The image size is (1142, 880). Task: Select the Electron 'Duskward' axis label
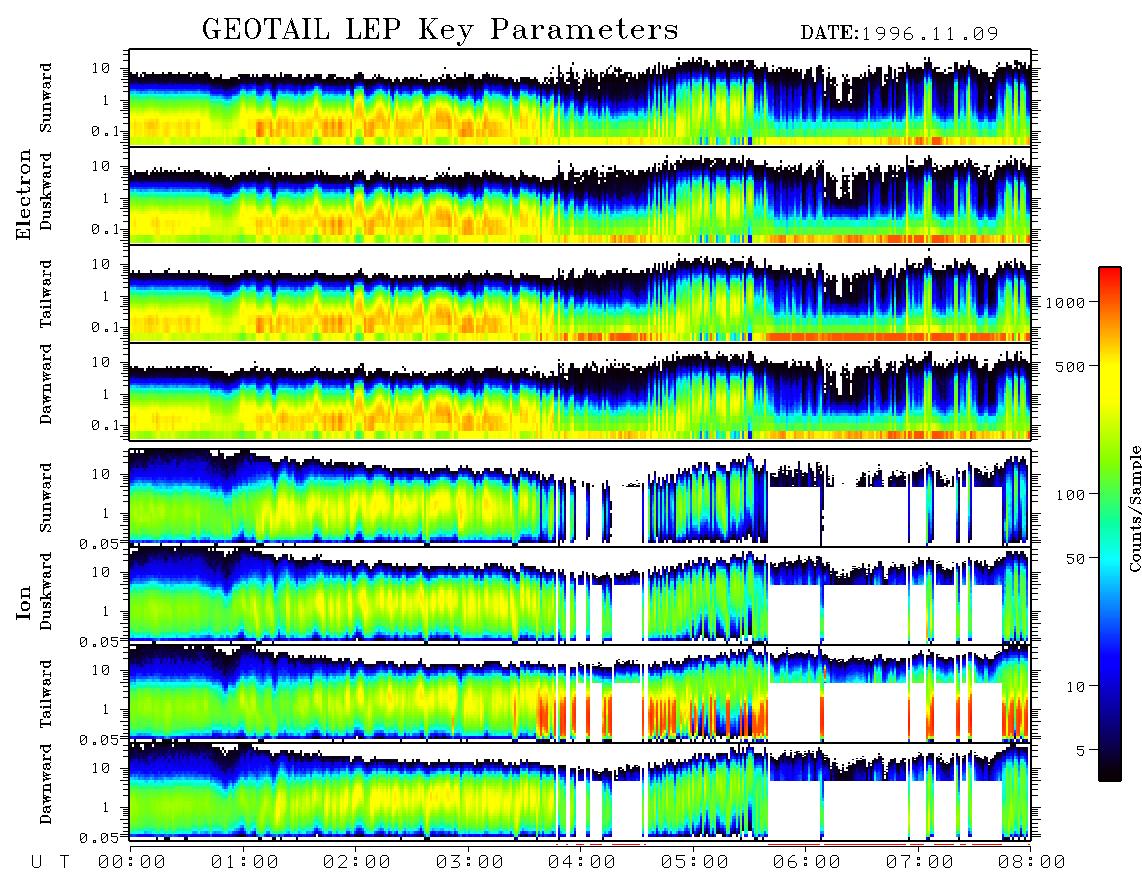[46, 192]
